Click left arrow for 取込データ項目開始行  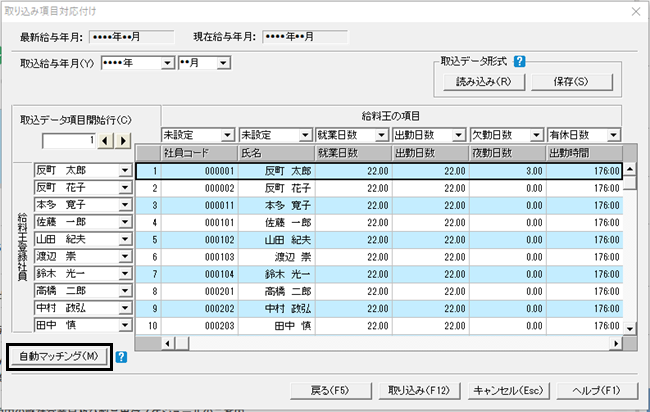(x=105, y=141)
